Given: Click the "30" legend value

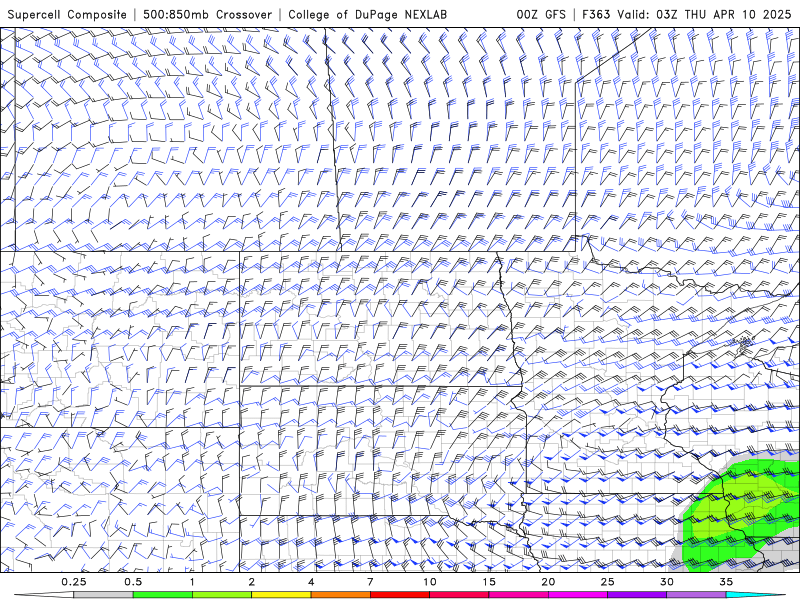Looking at the screenshot, I should [667, 582].
